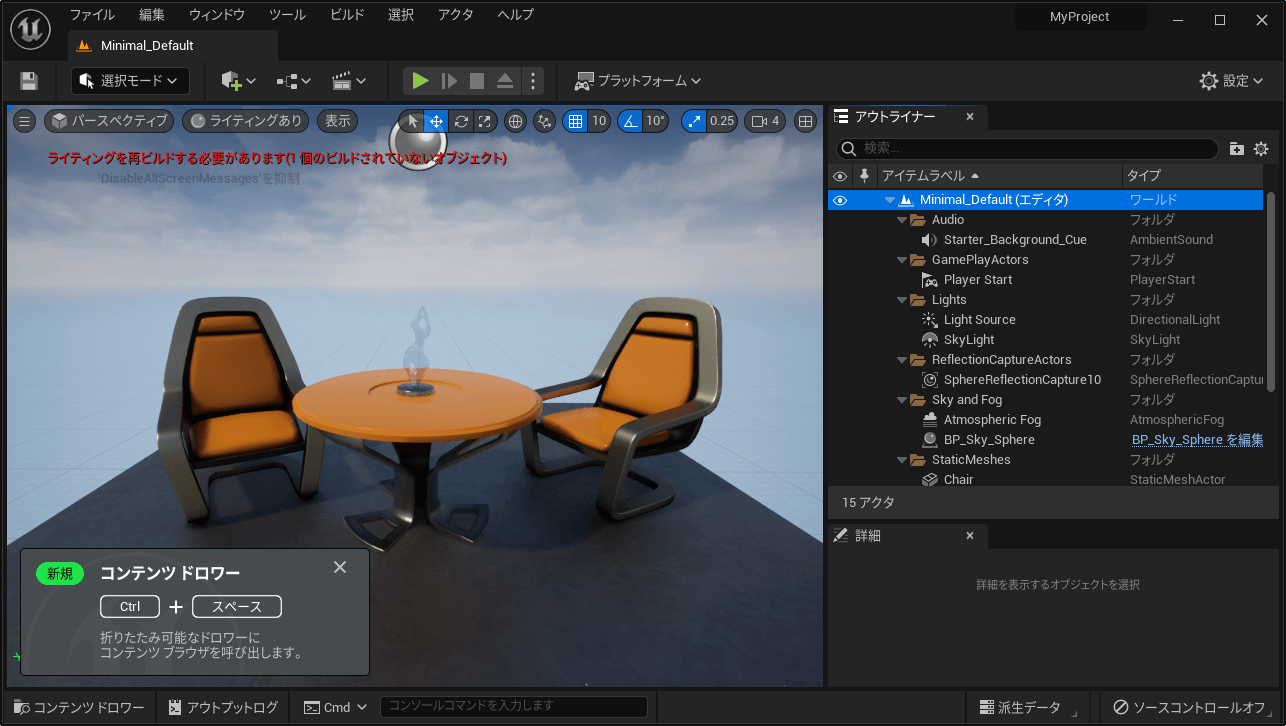Image resolution: width=1286 pixels, height=726 pixels.
Task: Open the ツール menu
Action: [x=288, y=15]
